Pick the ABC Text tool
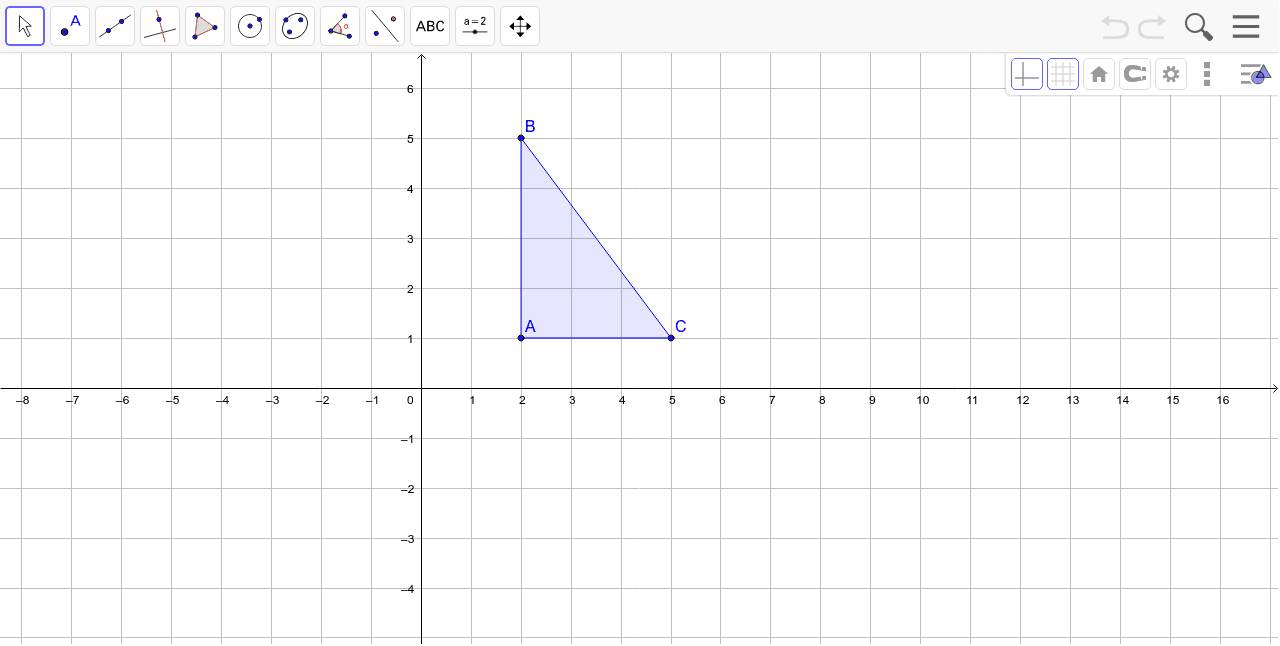 click(x=430, y=26)
